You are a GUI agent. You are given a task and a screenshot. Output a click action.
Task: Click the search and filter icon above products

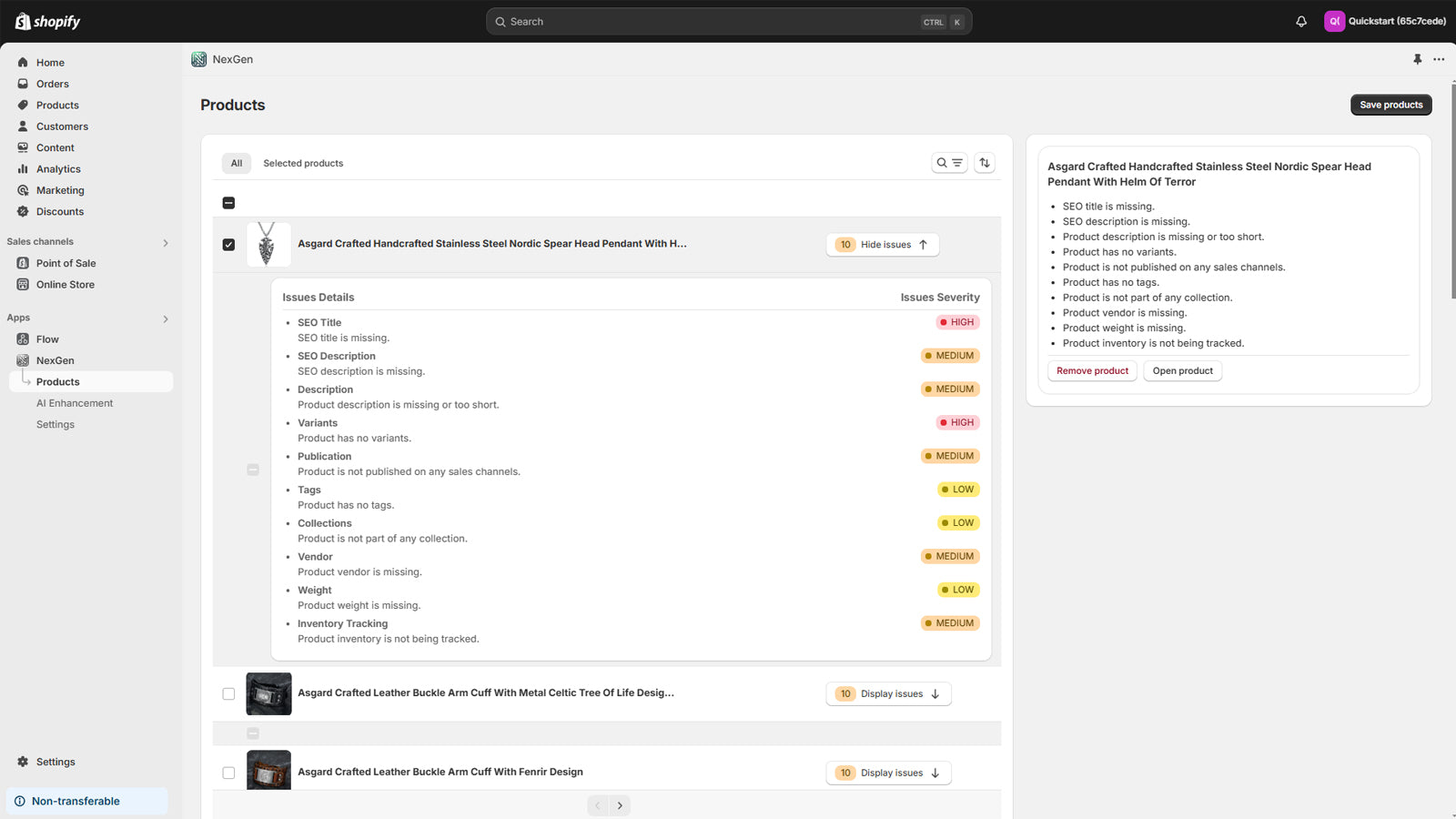[949, 162]
